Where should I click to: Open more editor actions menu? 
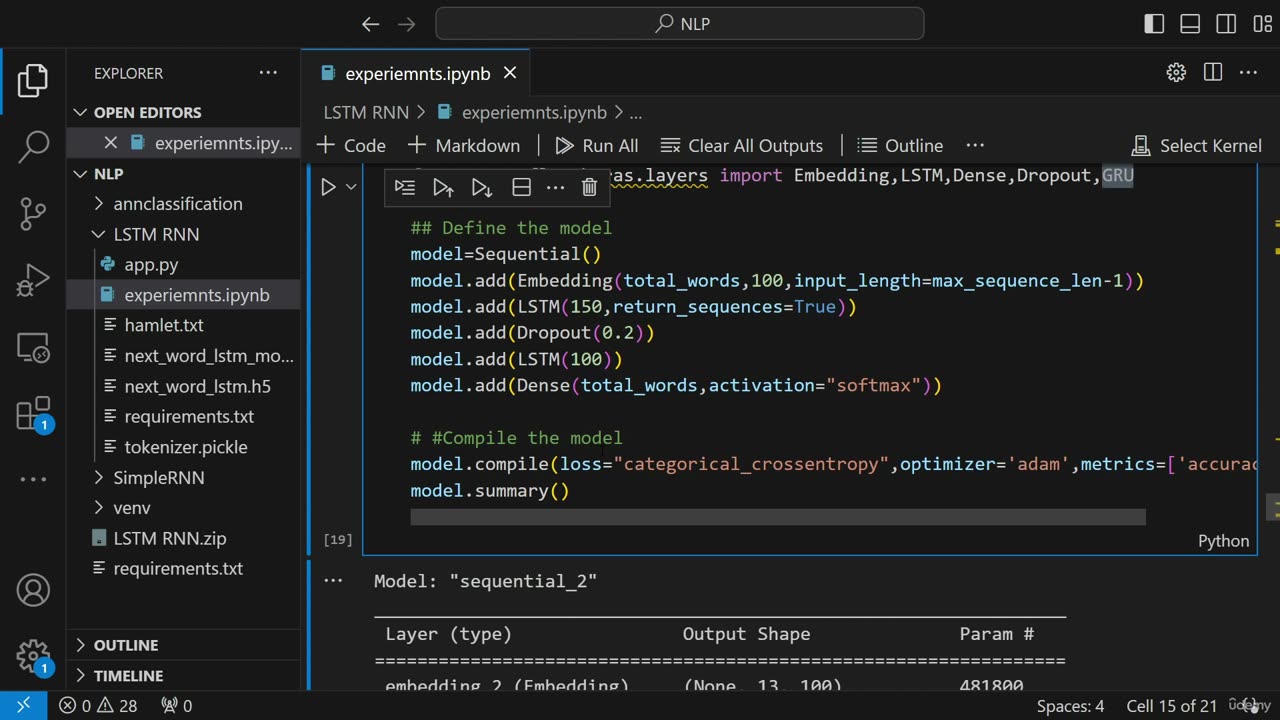(x=1248, y=72)
